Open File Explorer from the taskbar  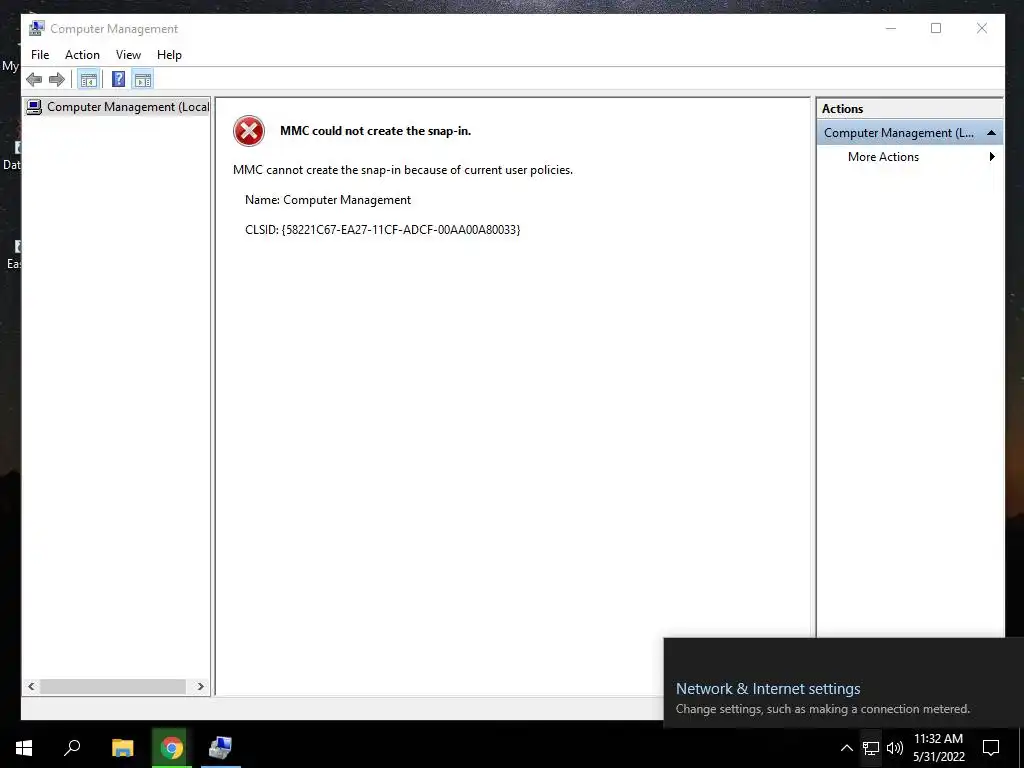(x=122, y=748)
